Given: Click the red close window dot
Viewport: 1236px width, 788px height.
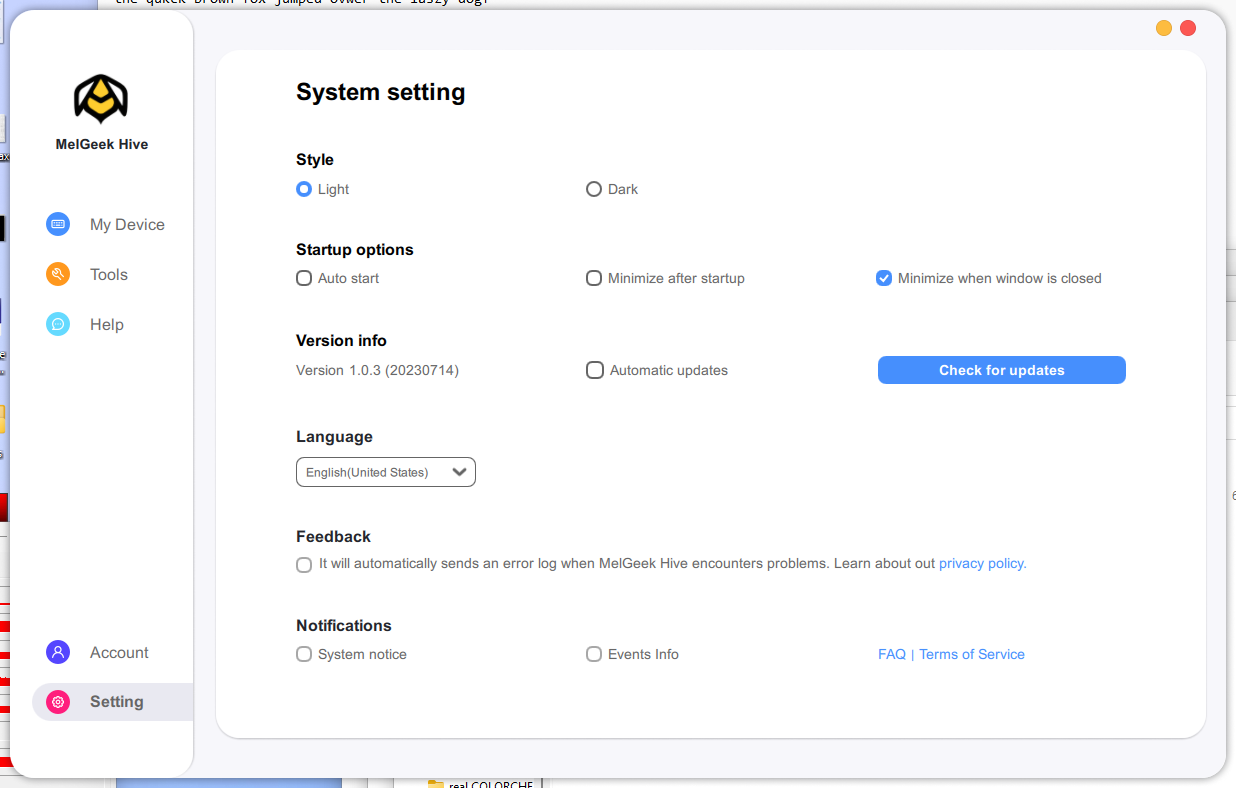Looking at the screenshot, I should pos(1188,28).
